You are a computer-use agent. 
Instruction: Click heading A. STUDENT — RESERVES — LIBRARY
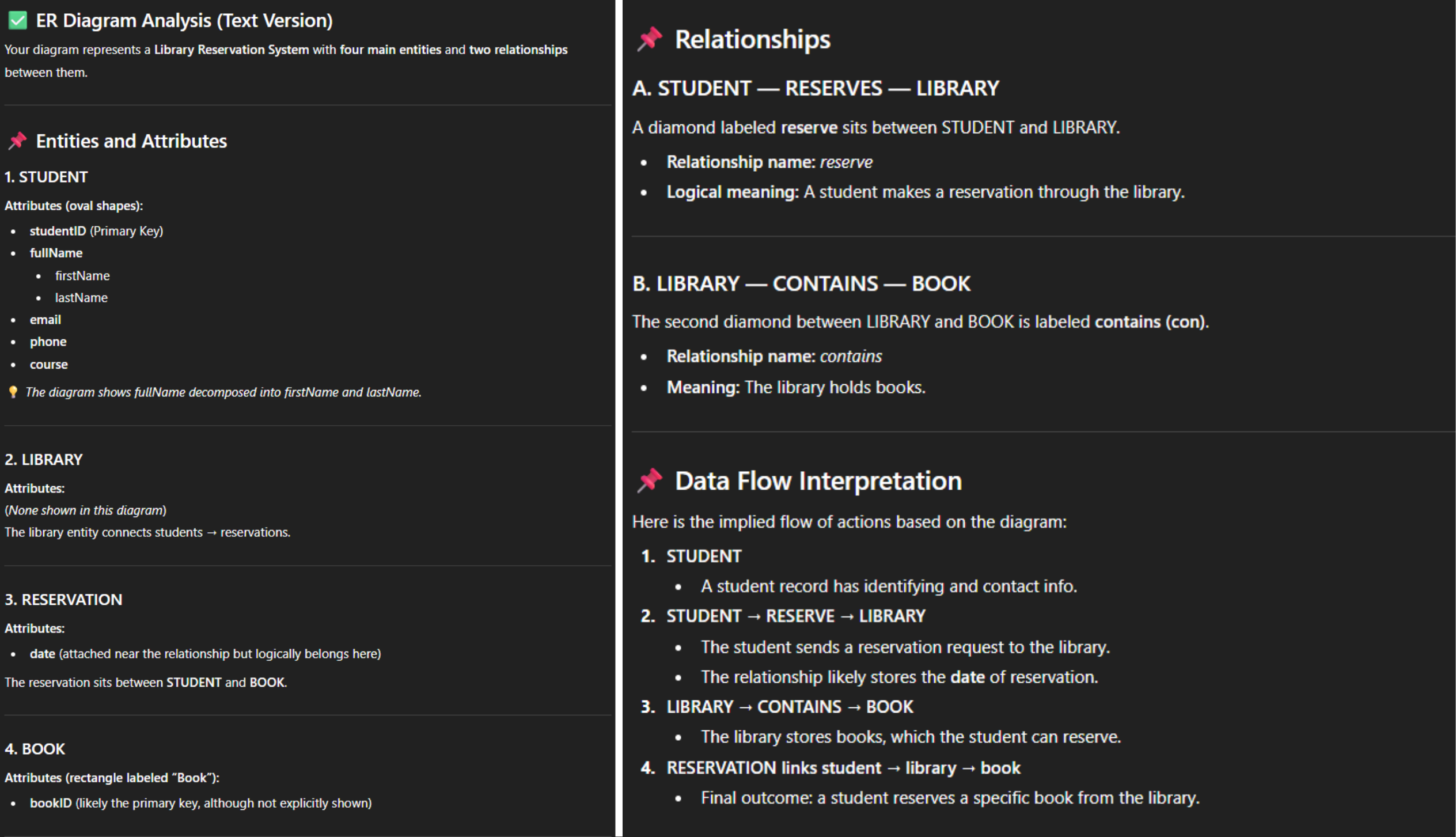(x=816, y=88)
